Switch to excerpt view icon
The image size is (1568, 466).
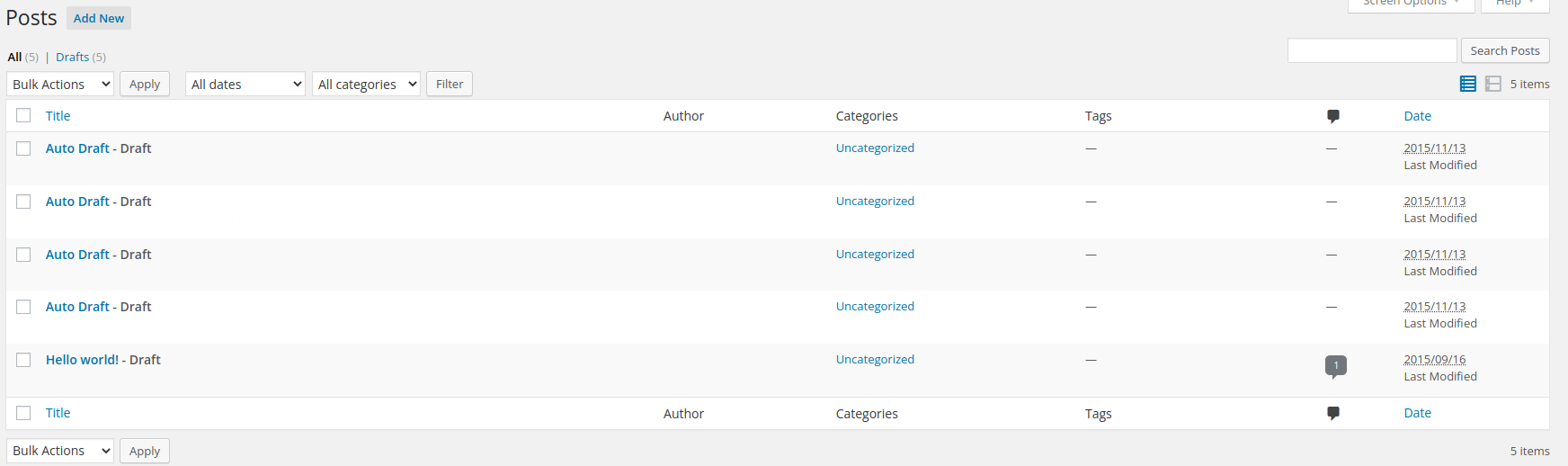pyautogui.click(x=1493, y=84)
